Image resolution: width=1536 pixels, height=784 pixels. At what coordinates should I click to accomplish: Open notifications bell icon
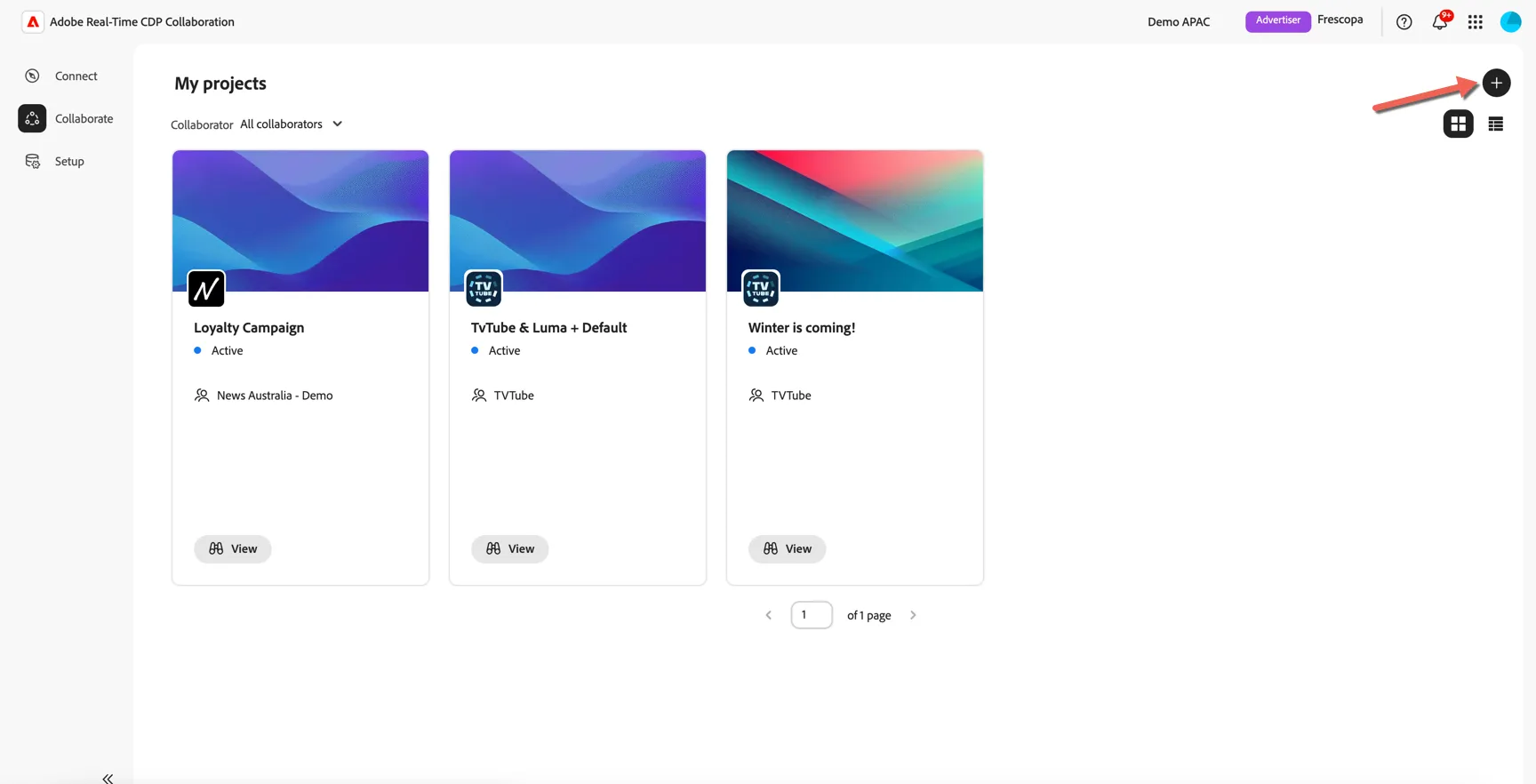(1440, 21)
